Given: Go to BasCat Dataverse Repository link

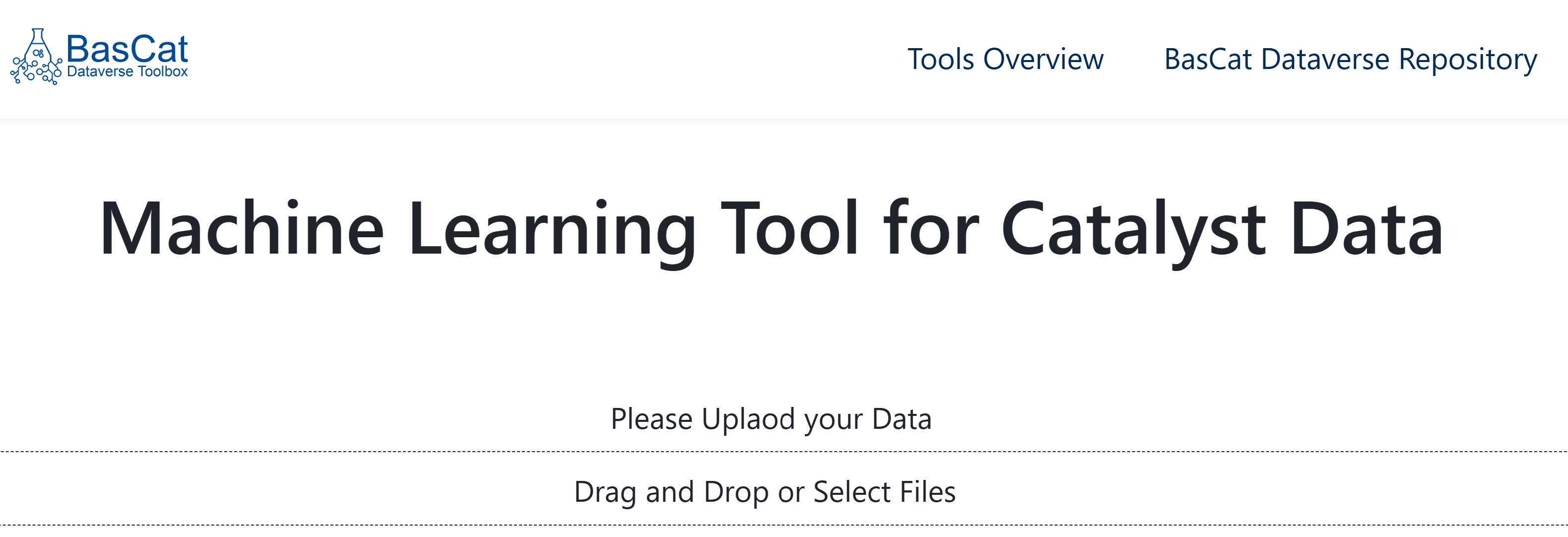Looking at the screenshot, I should tap(1350, 60).
